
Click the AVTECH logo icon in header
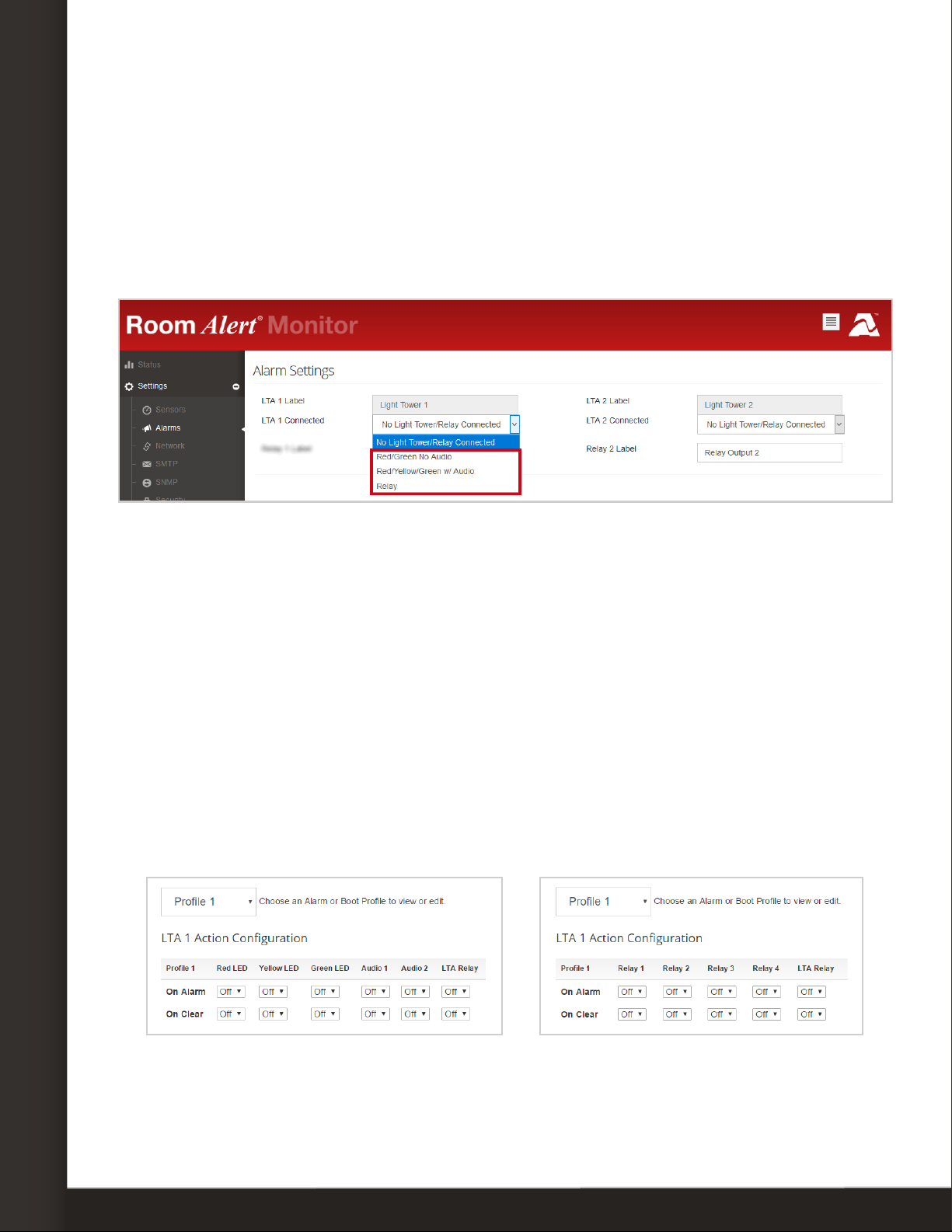pyautogui.click(x=864, y=324)
